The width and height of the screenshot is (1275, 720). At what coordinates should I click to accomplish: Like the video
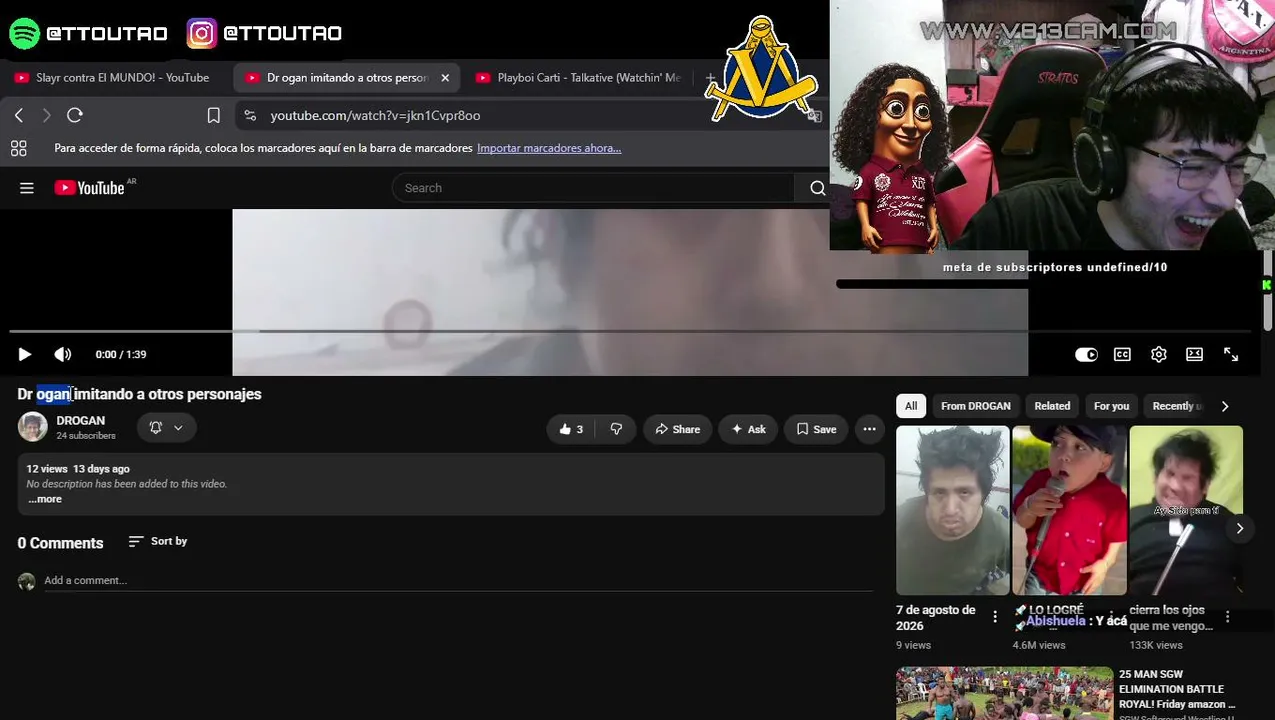[571, 429]
